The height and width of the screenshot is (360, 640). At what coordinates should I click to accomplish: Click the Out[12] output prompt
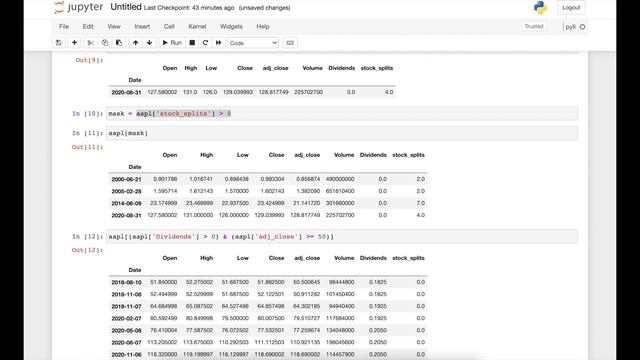tap(87, 250)
